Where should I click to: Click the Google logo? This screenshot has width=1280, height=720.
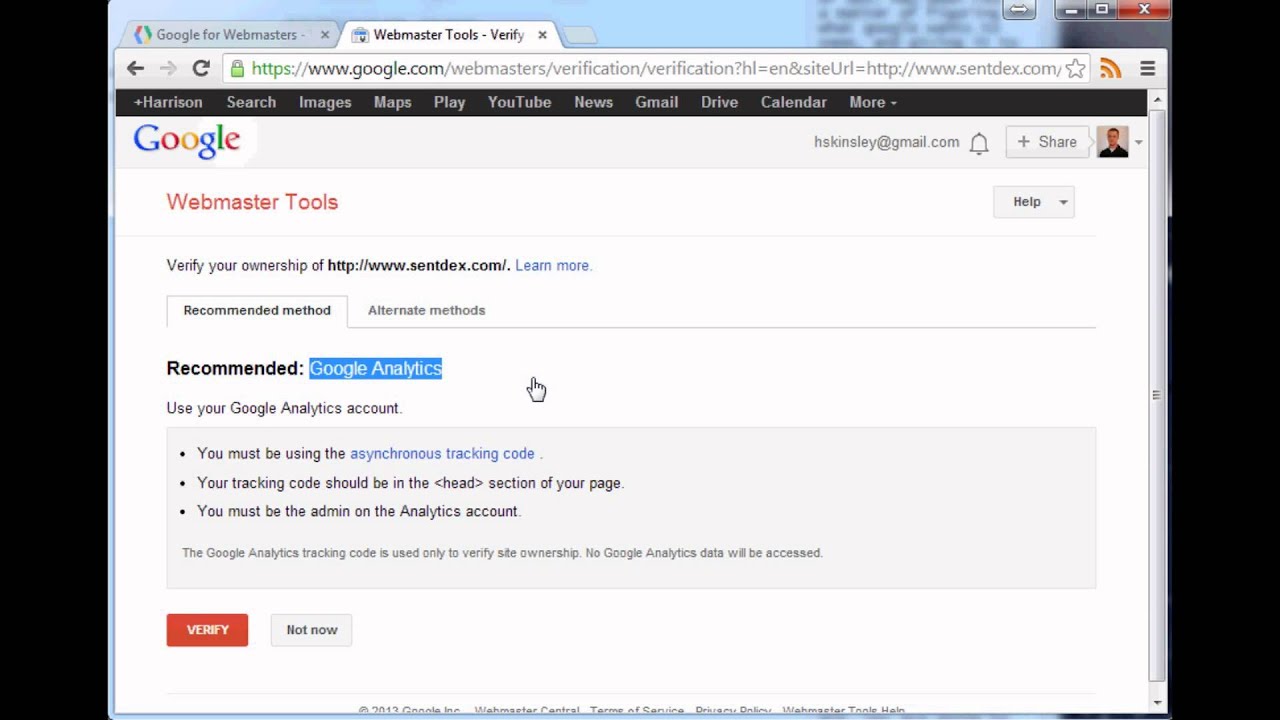[x=187, y=141]
